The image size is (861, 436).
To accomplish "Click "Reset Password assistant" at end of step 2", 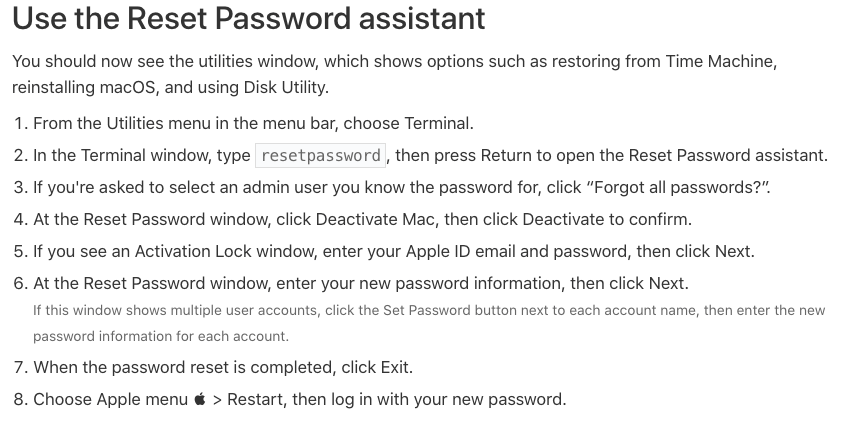I will 726,155.
